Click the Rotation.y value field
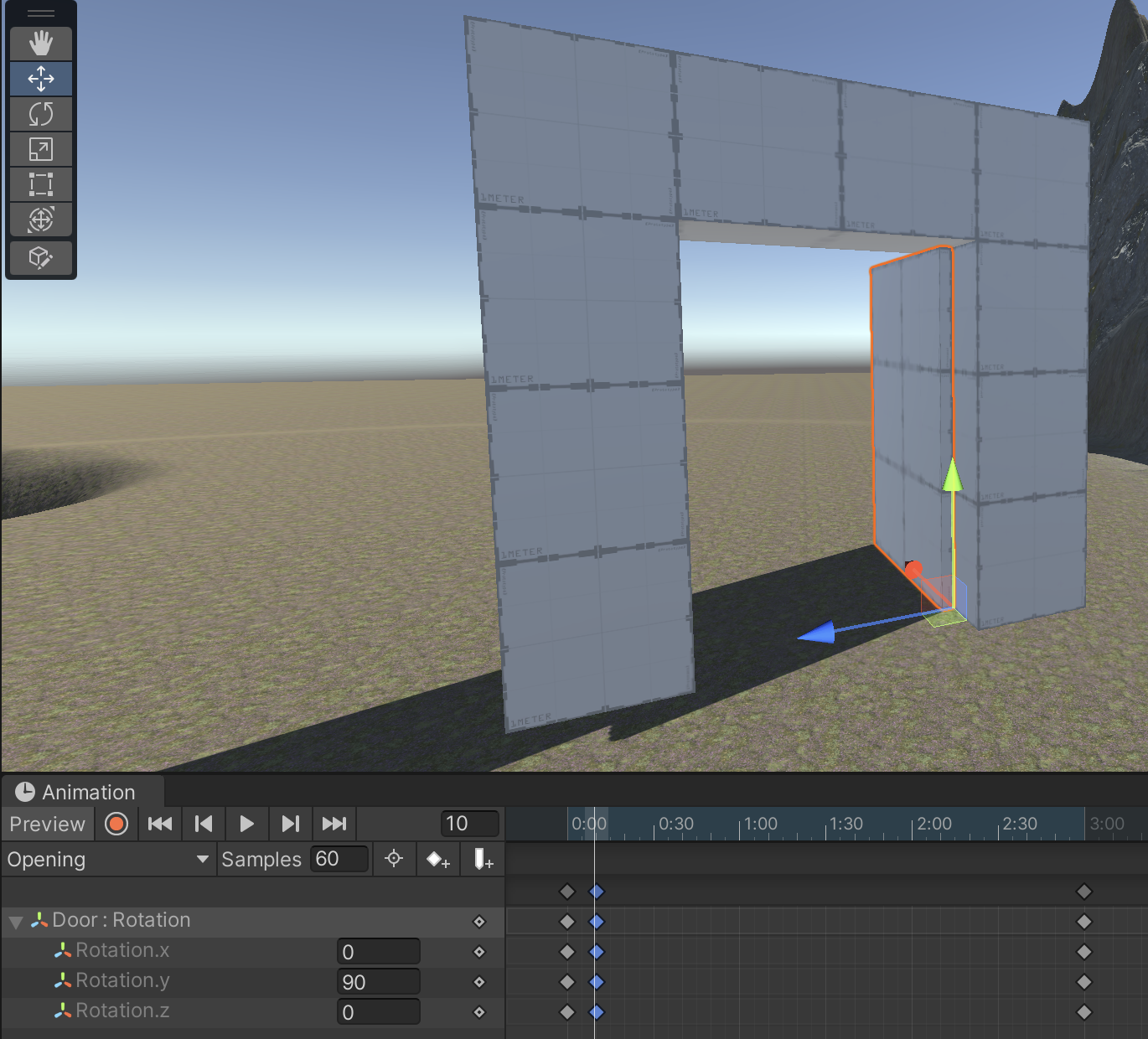 (378, 982)
